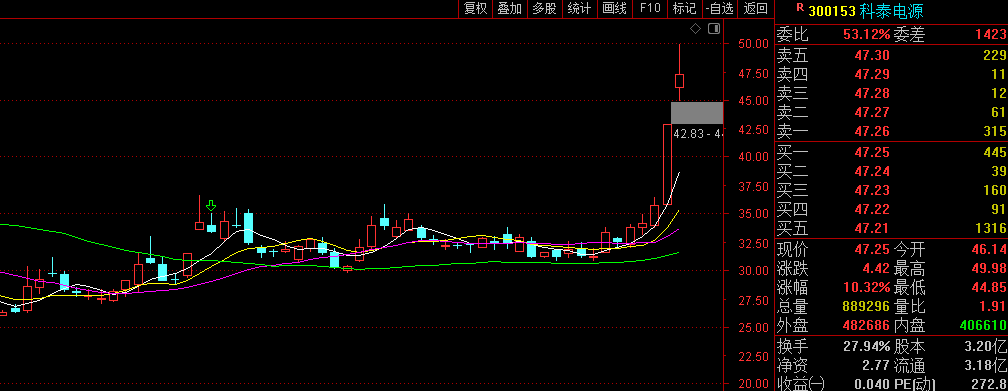Click the gray gap range box 42.83
The height and width of the screenshot is (391, 1008).
pos(697,113)
